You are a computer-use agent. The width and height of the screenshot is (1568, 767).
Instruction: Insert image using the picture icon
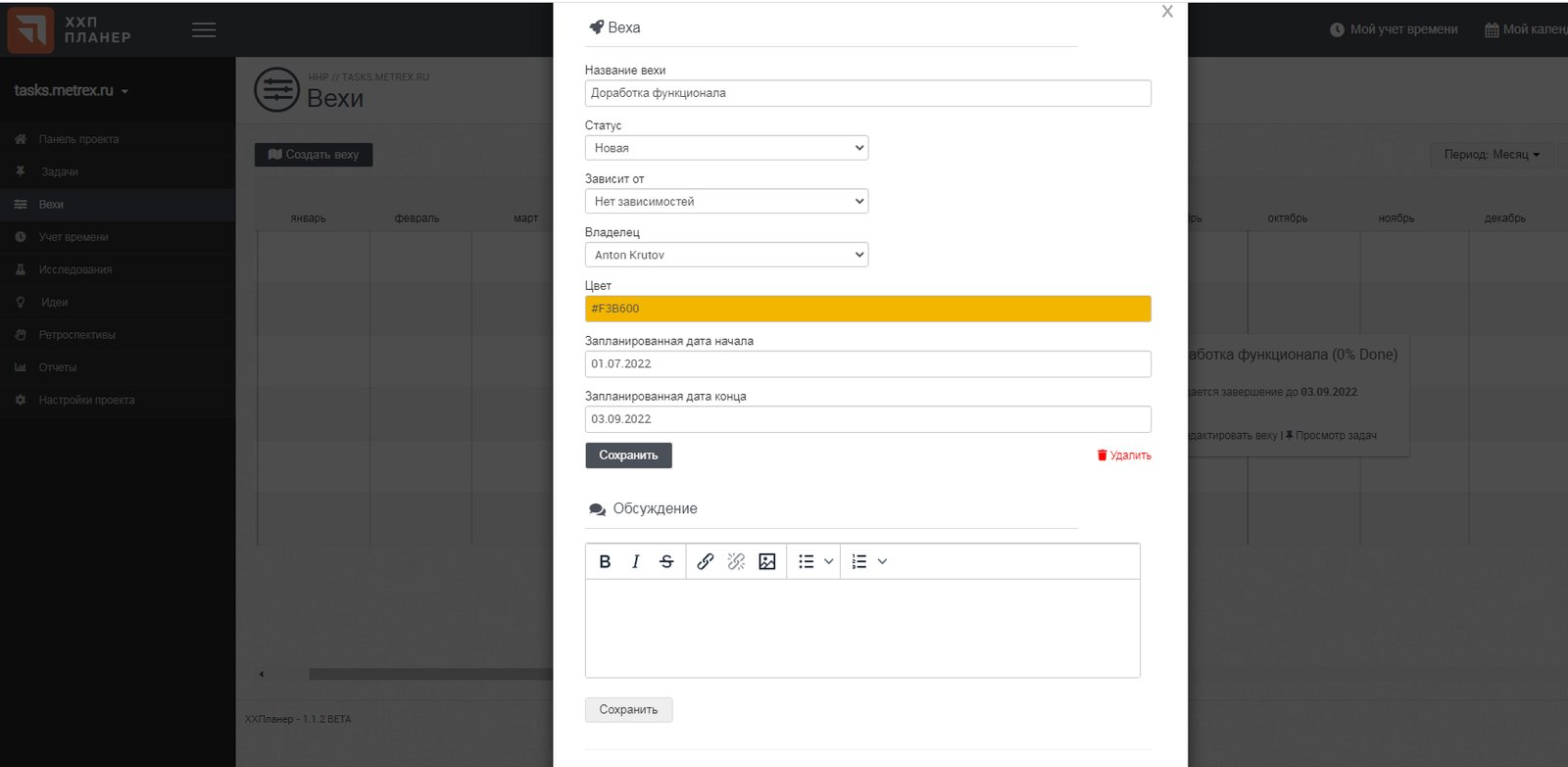coord(767,561)
